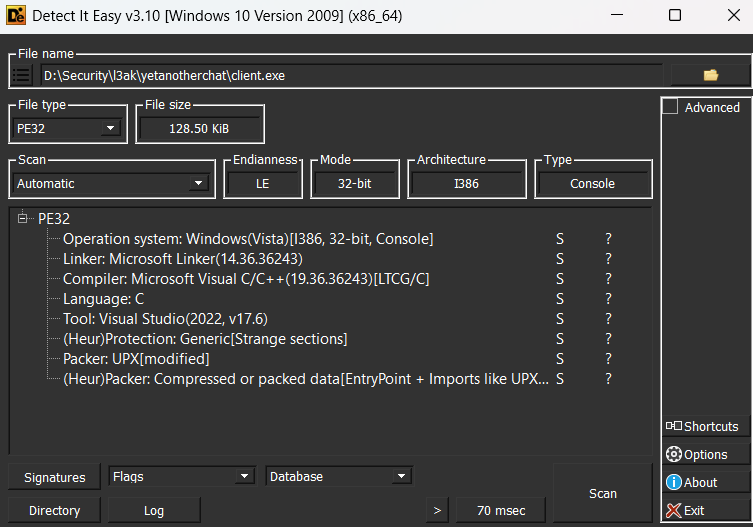Select the Tool: Visual Studio row
The width and height of the screenshot is (753, 527).
166,319
